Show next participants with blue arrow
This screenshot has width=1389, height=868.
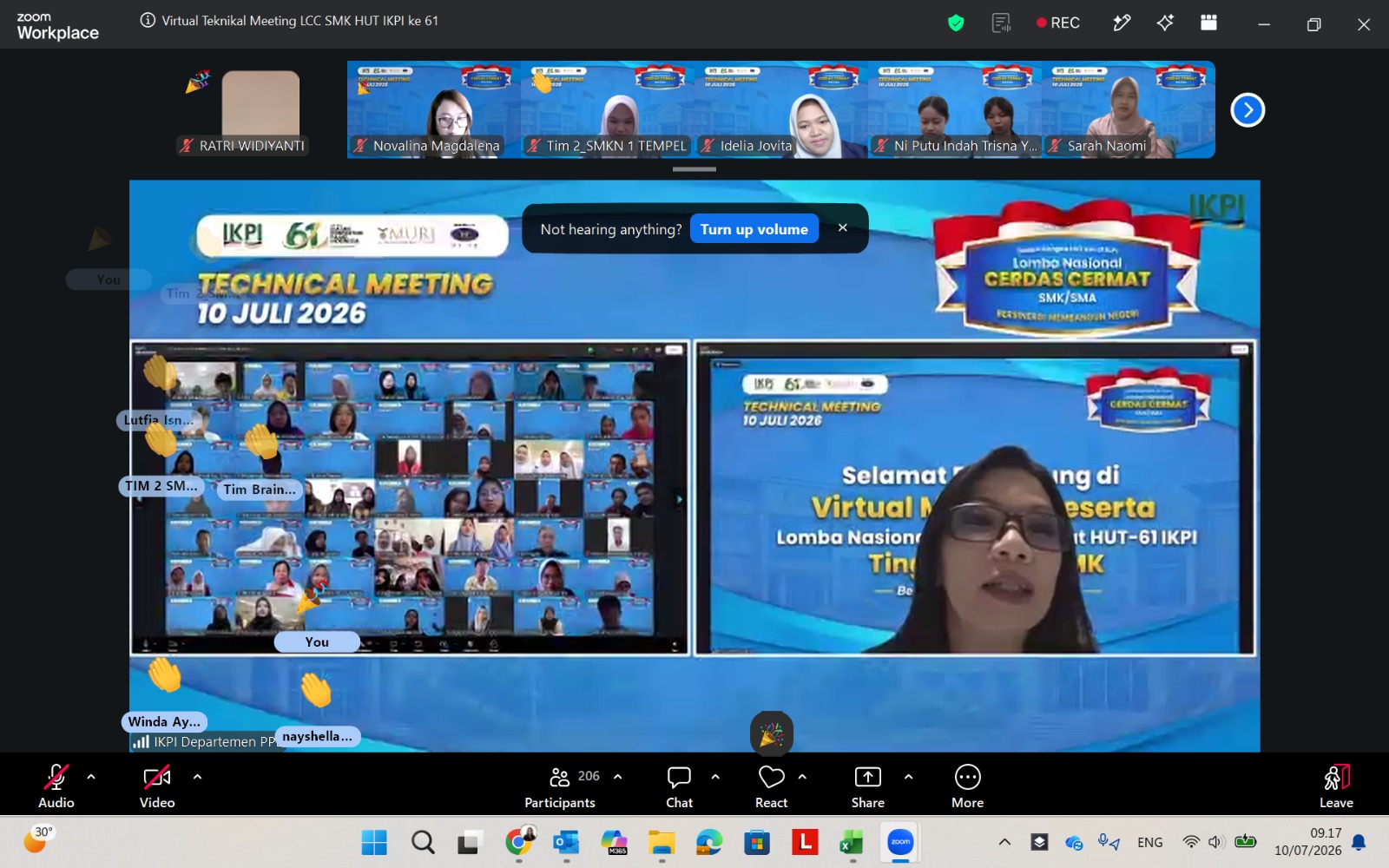1247,110
